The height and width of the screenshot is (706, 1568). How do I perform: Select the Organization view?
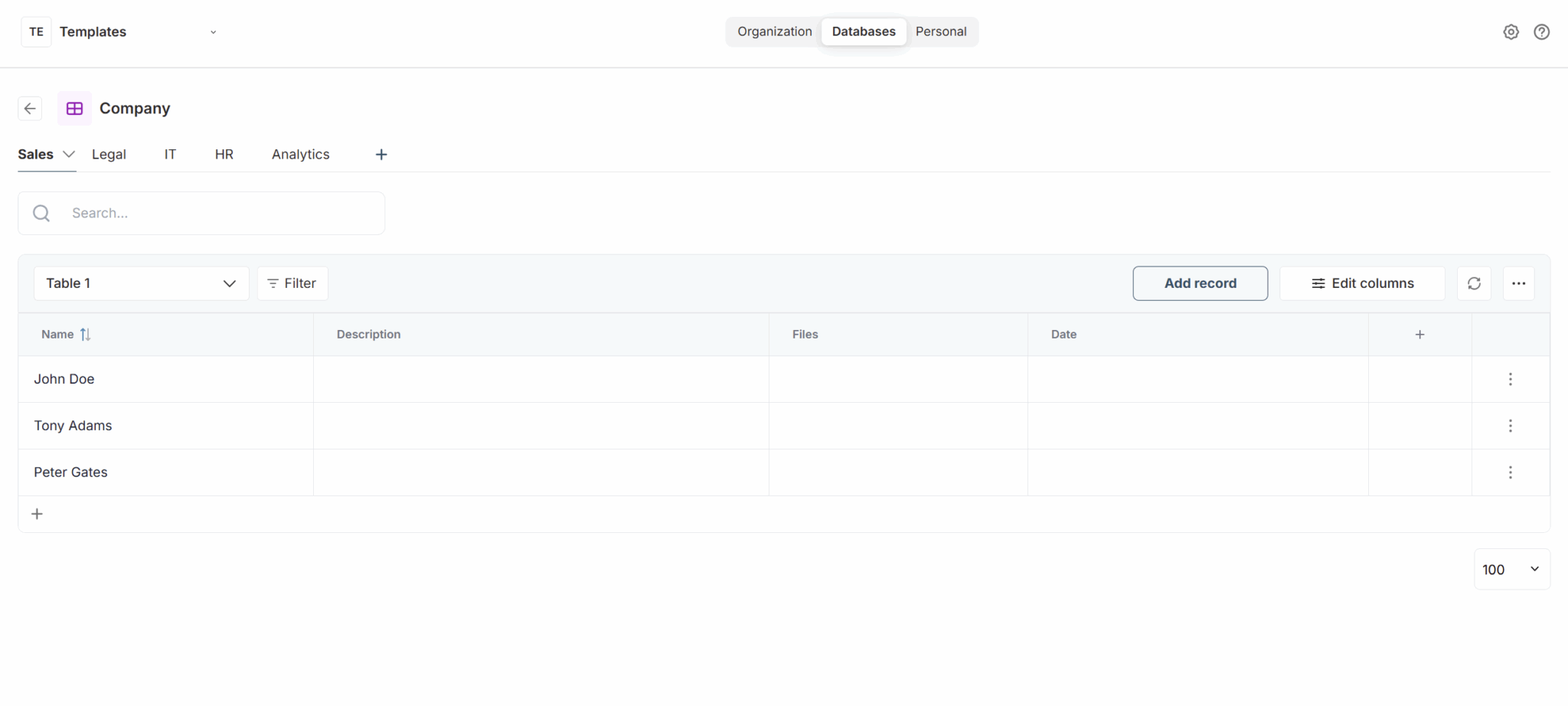pos(774,31)
